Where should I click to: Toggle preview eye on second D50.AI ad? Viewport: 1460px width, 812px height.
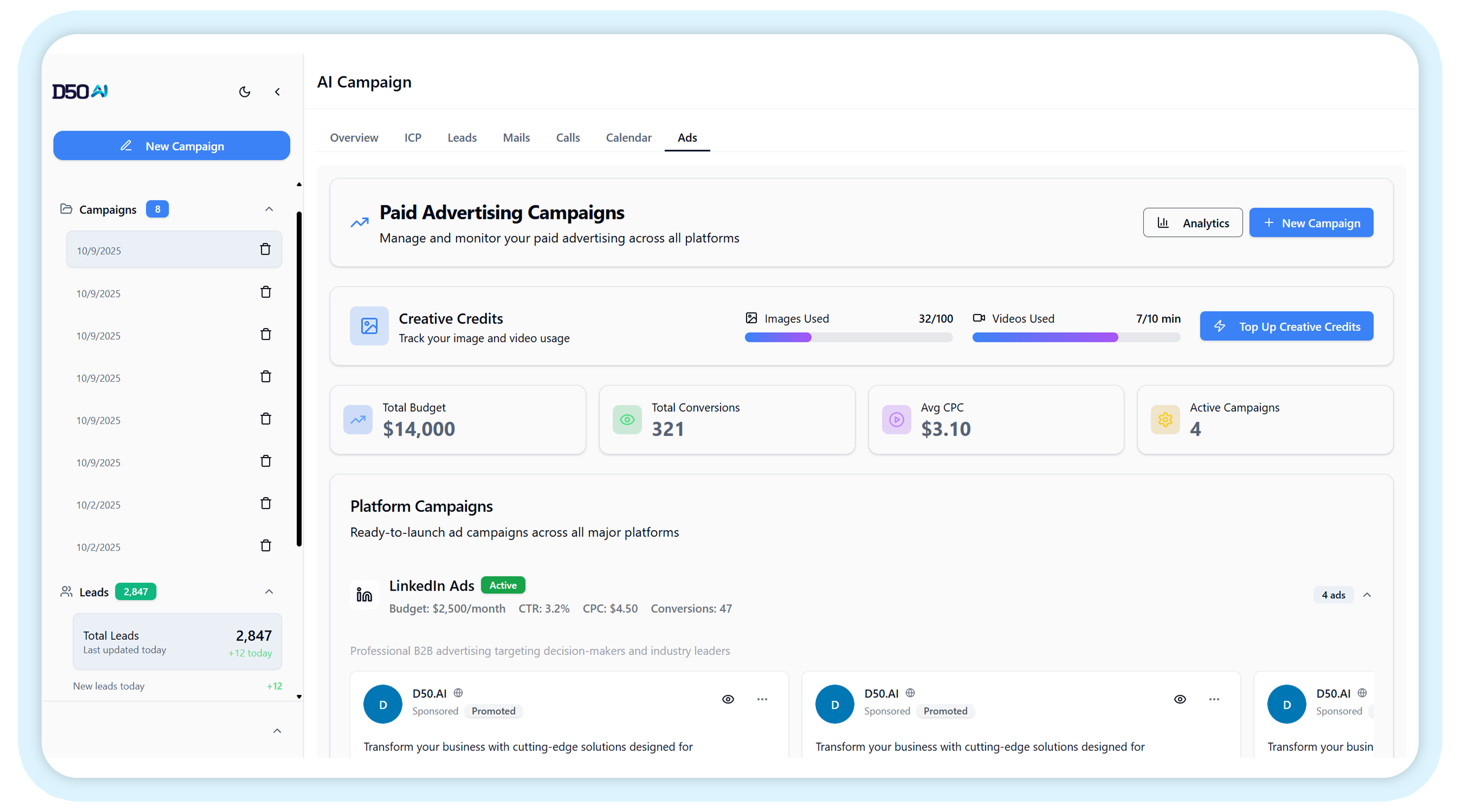click(1179, 699)
